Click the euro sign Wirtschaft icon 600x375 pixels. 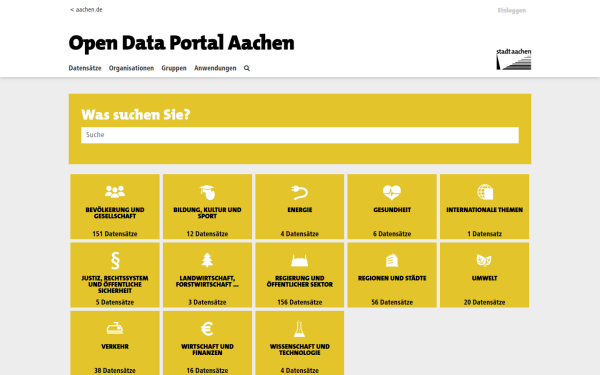coord(207,329)
